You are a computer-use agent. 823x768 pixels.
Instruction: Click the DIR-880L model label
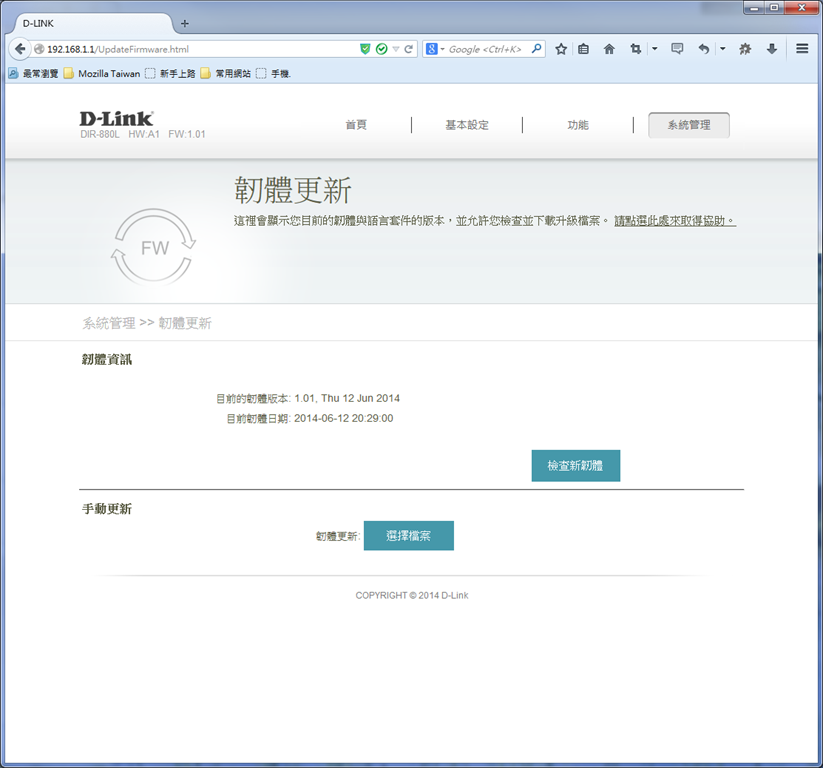100,134
